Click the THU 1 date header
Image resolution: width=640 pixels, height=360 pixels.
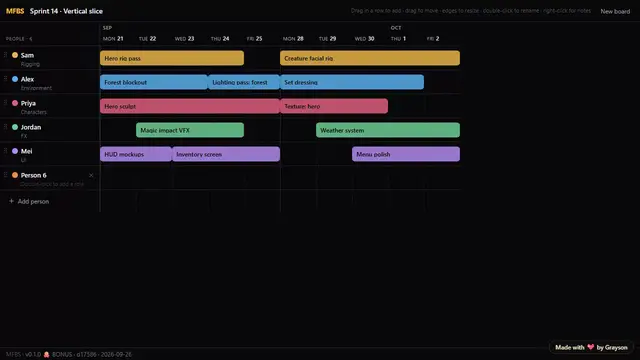(398, 38)
